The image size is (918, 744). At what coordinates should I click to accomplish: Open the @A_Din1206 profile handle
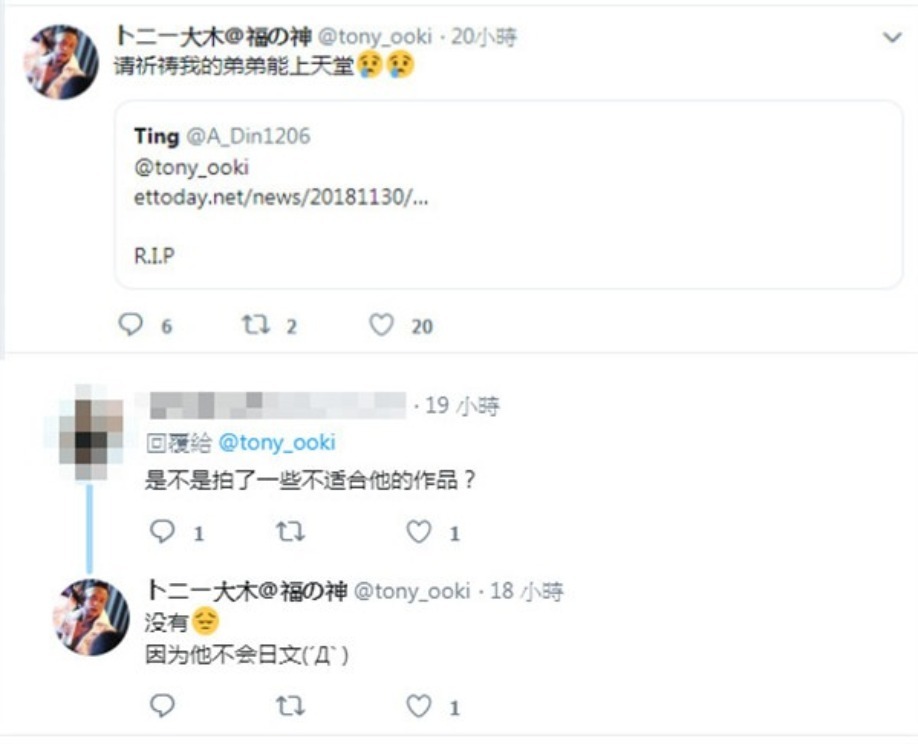248,136
